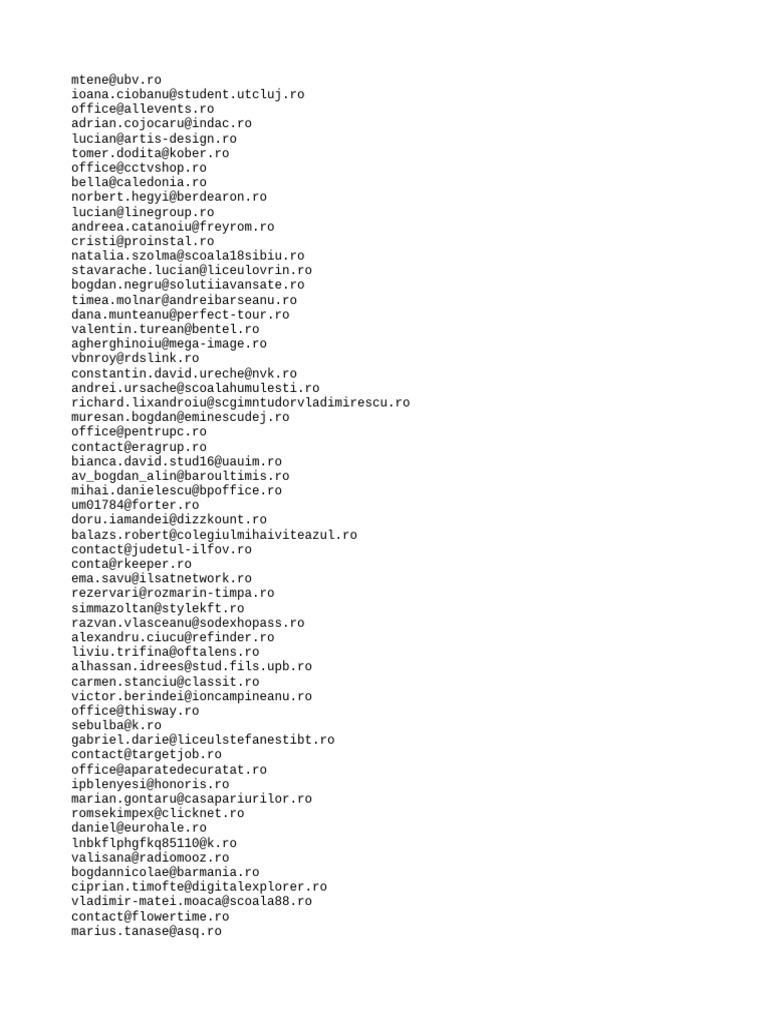Select richard.lixandroiu@scgimntudorvladimirescu.ro line
This screenshot has width=768, height=1024.
(x=240, y=402)
